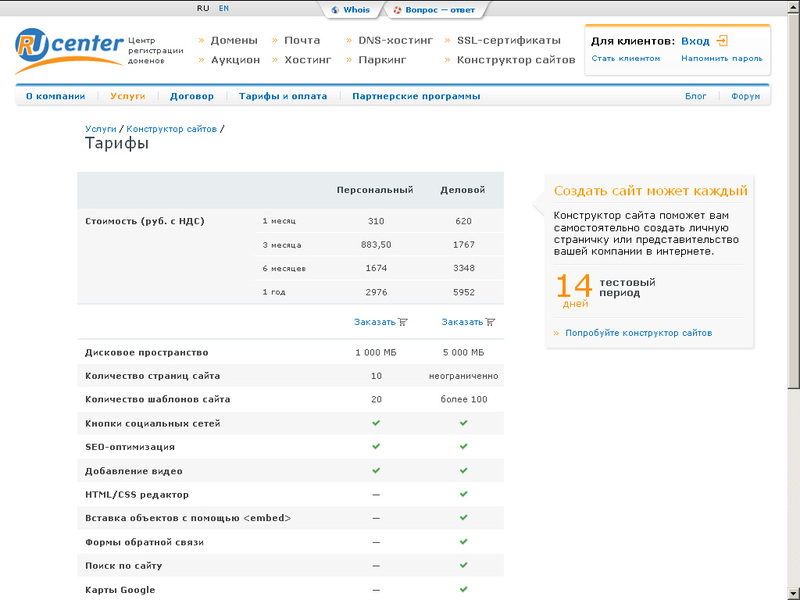Open the DNS-хостинг section

tap(395, 40)
